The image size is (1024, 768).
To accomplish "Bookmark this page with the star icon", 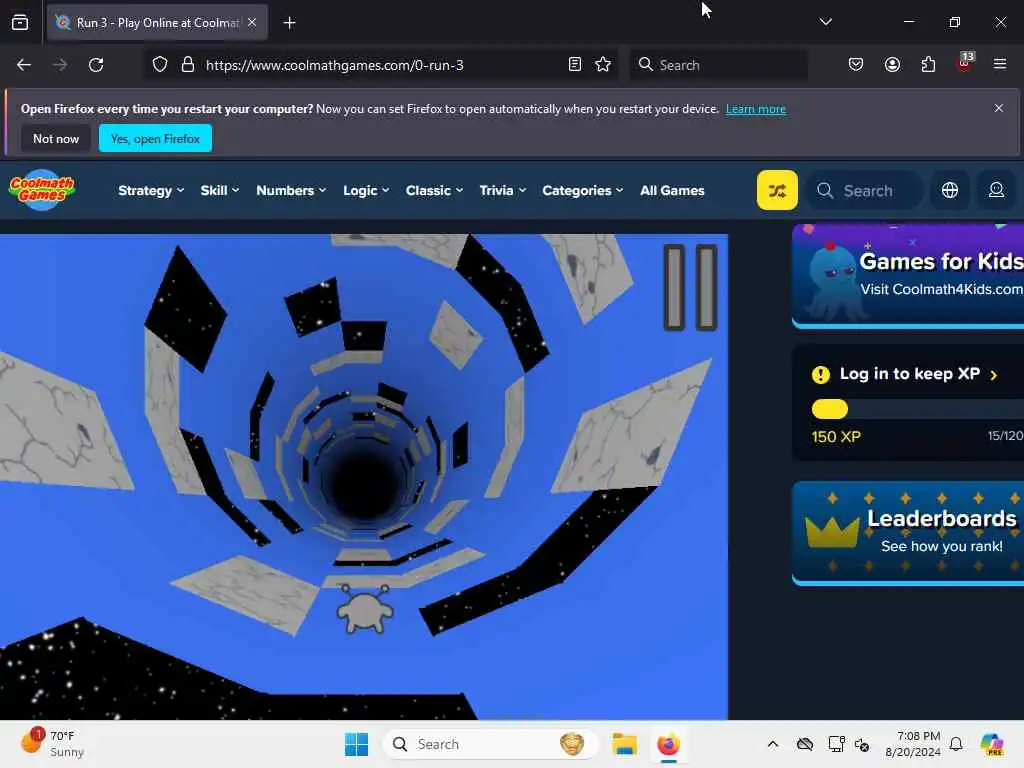I will click(x=603, y=65).
